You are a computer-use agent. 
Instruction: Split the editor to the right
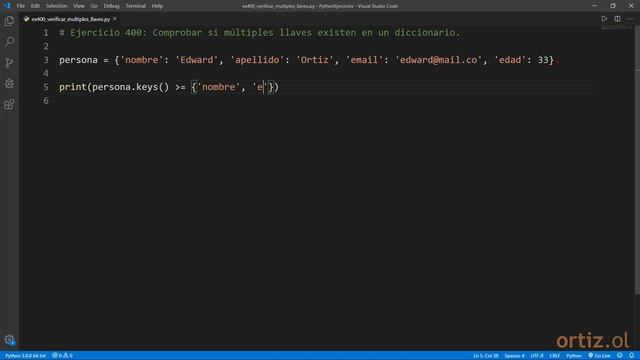pos(617,19)
